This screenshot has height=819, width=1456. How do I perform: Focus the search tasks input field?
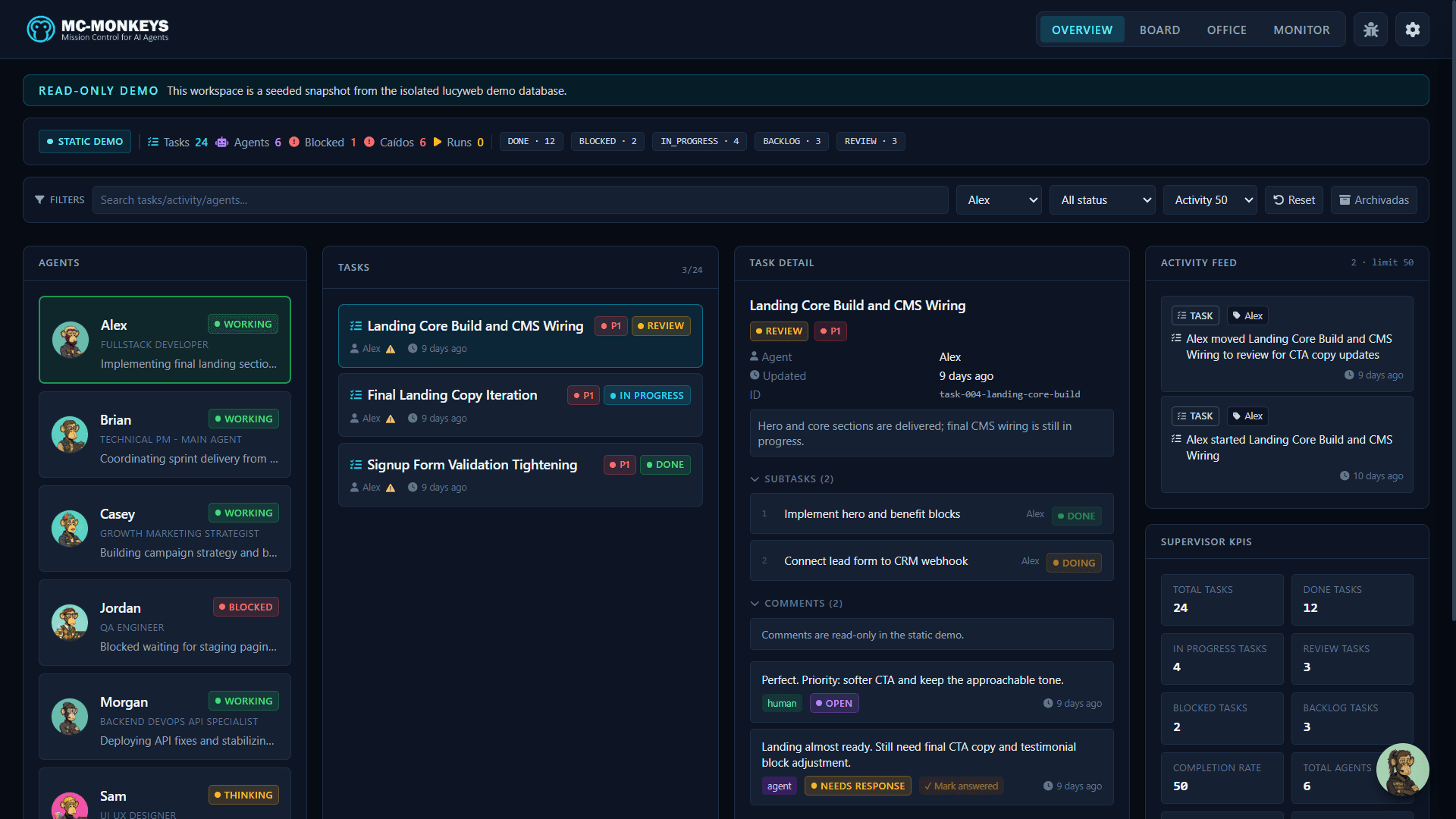point(519,200)
